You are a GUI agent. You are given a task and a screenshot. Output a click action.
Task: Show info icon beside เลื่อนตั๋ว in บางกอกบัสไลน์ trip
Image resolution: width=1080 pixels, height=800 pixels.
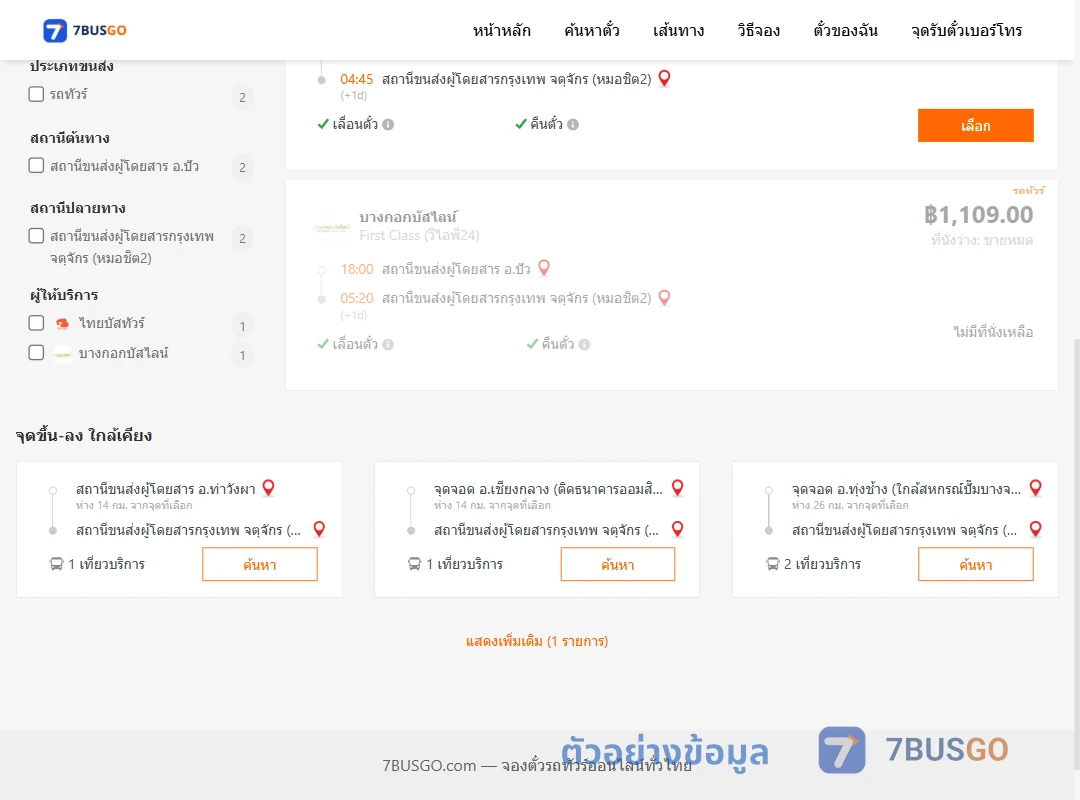tap(388, 345)
